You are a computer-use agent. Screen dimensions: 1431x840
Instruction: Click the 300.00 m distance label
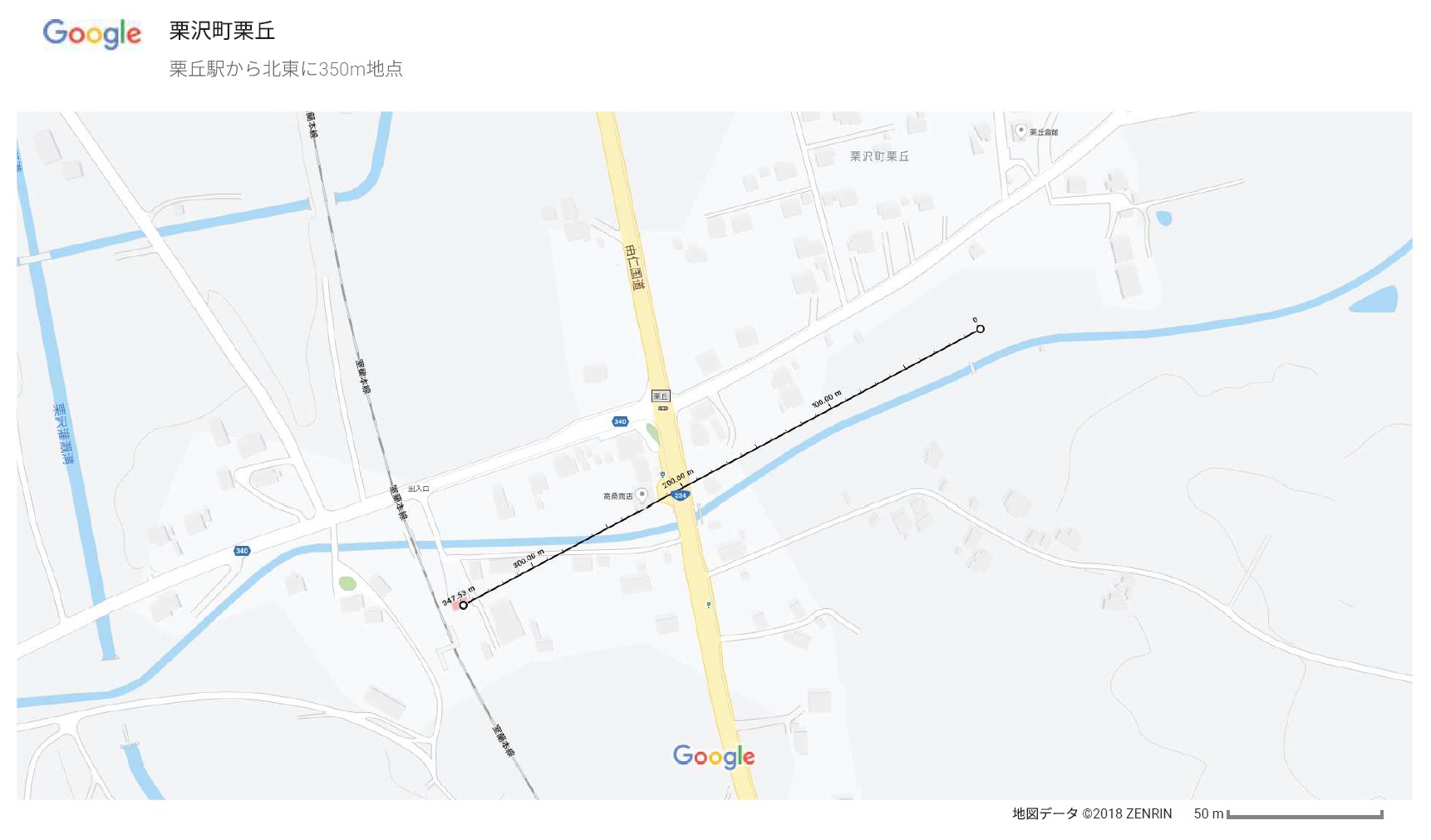coord(529,558)
